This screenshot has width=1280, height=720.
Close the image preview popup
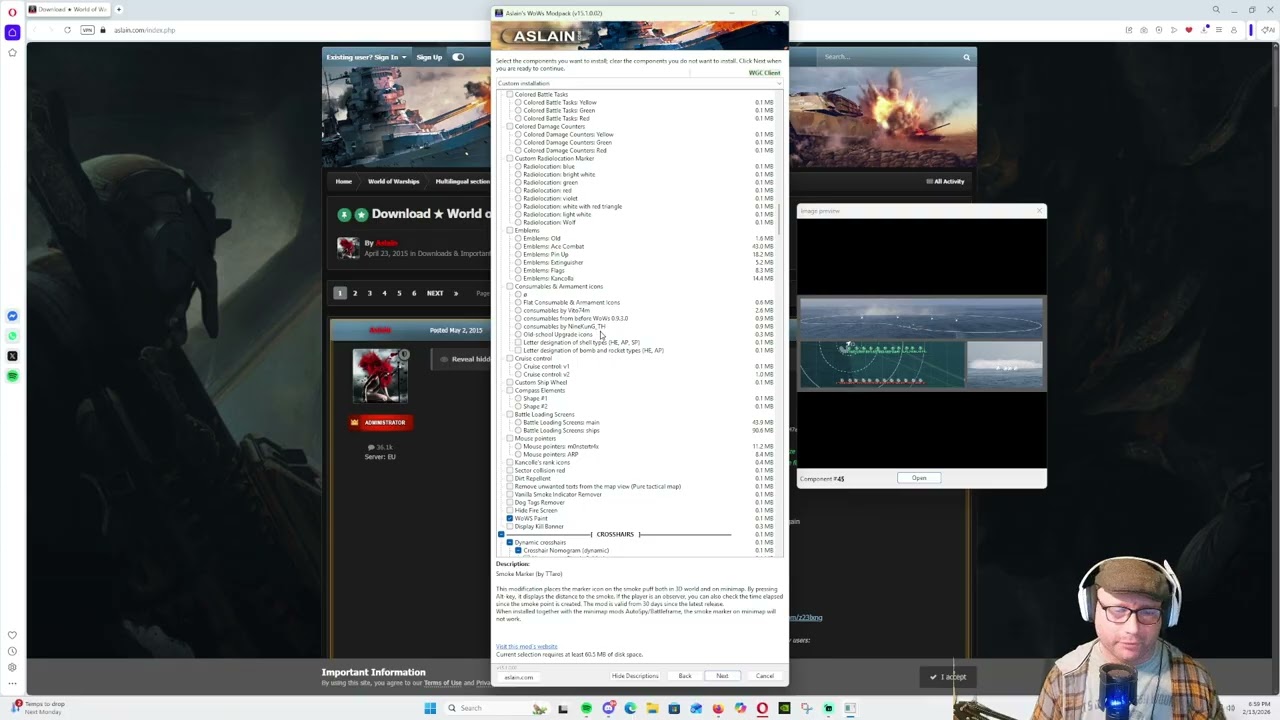click(1039, 210)
